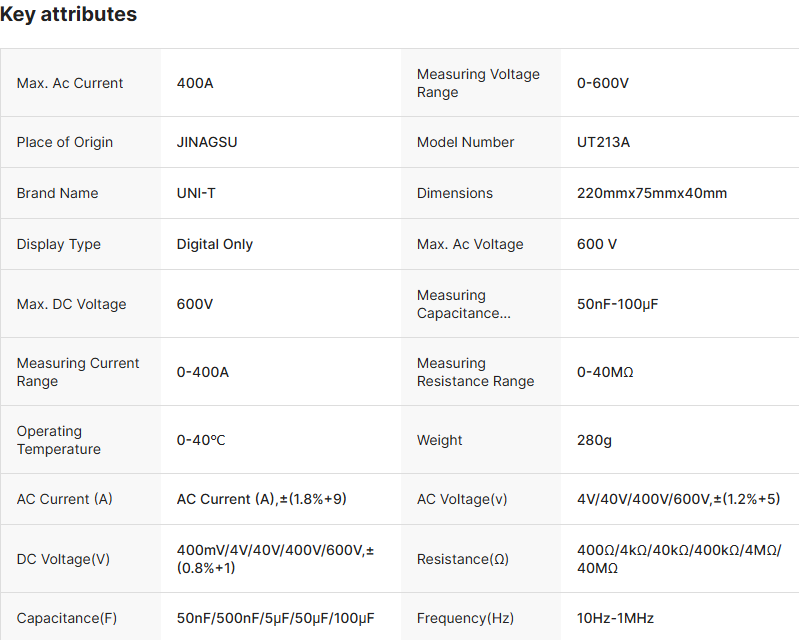Viewport: 799px width, 640px height.
Task: Click the UT213A model number value
Action: (x=604, y=142)
